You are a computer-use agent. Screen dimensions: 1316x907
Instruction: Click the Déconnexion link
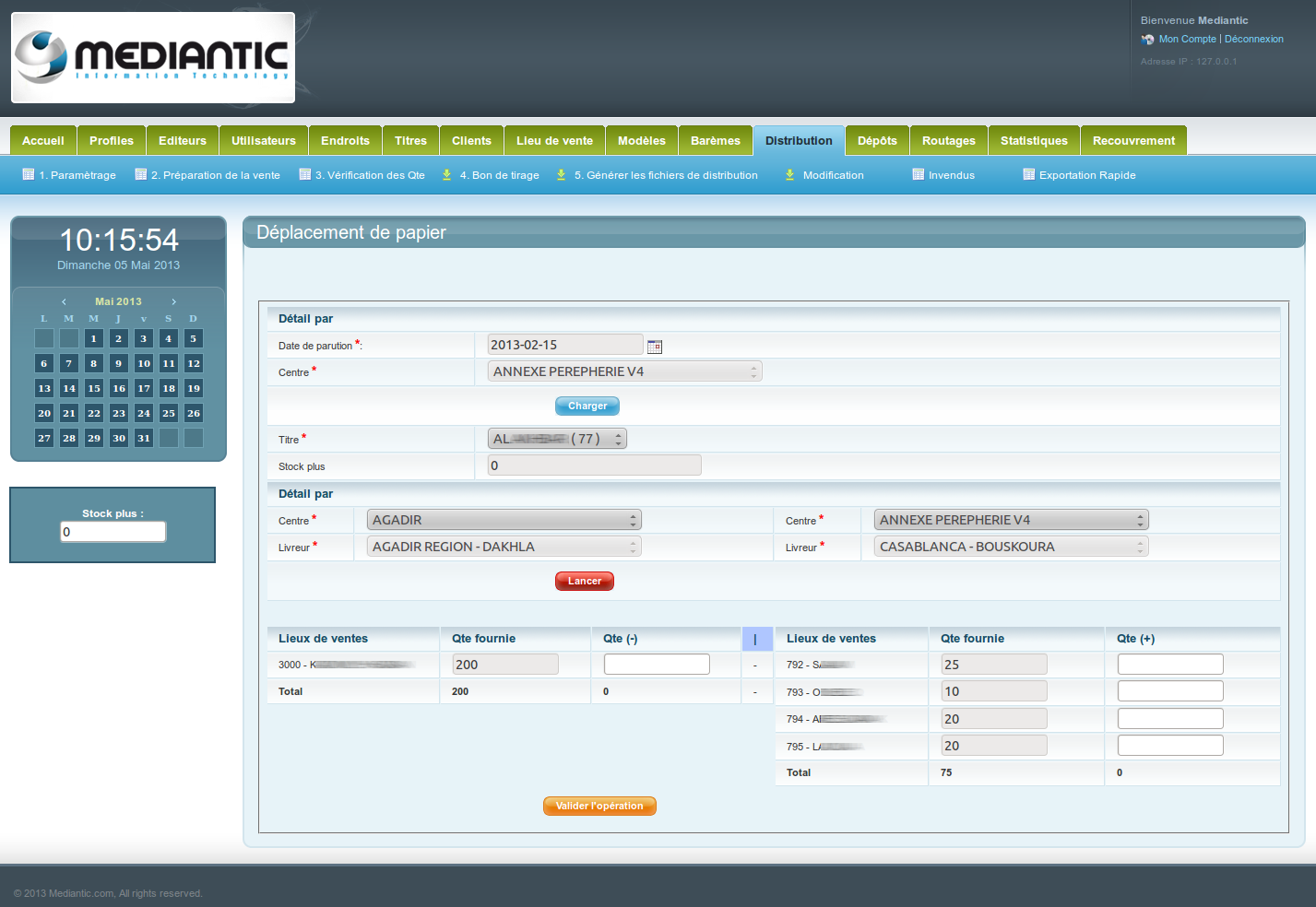[x=1253, y=39]
